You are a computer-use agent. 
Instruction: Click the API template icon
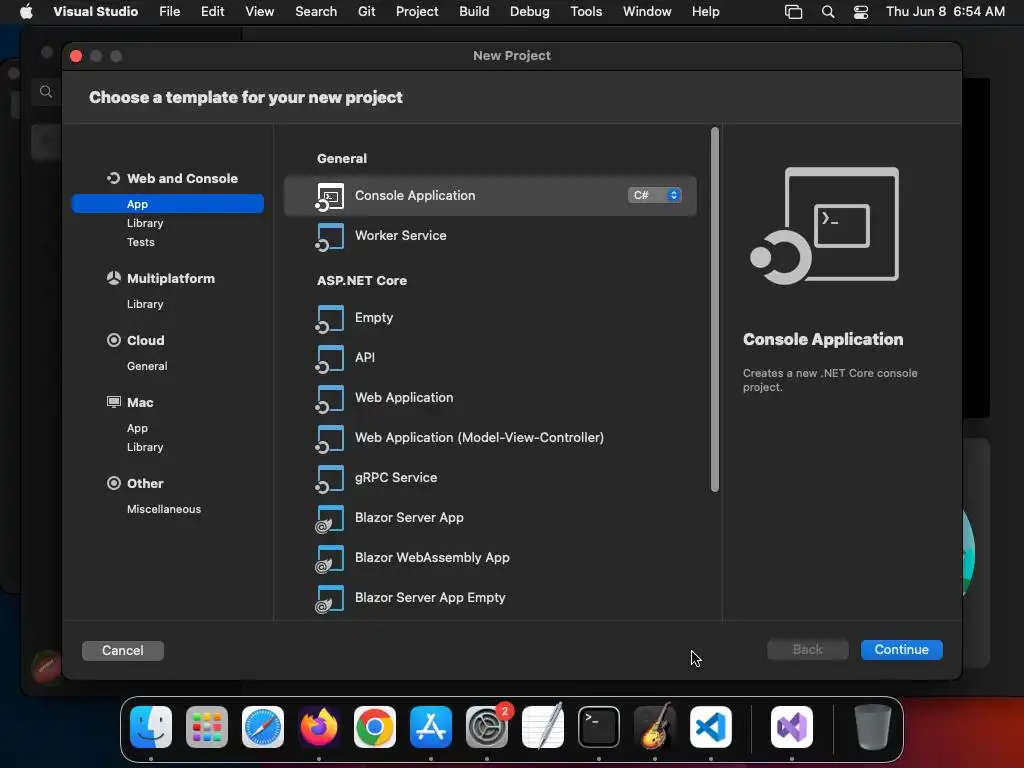(x=330, y=359)
